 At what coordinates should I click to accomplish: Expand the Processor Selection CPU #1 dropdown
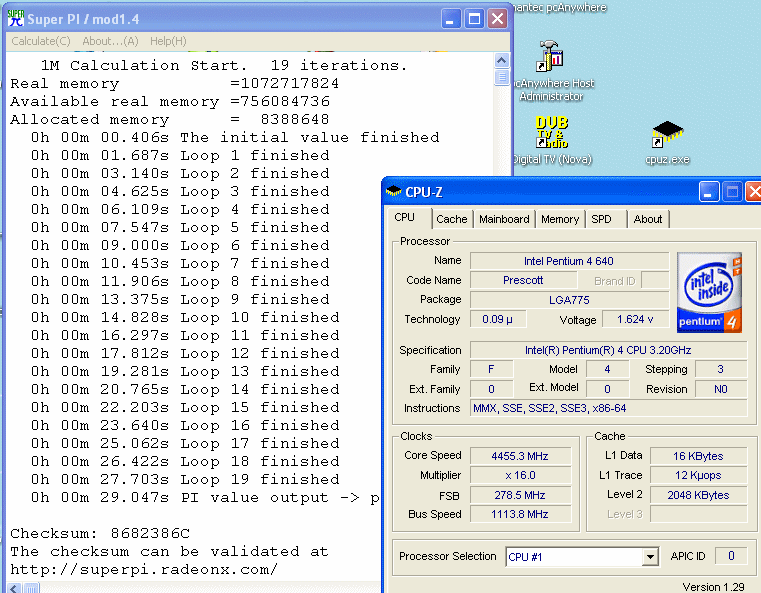650,557
